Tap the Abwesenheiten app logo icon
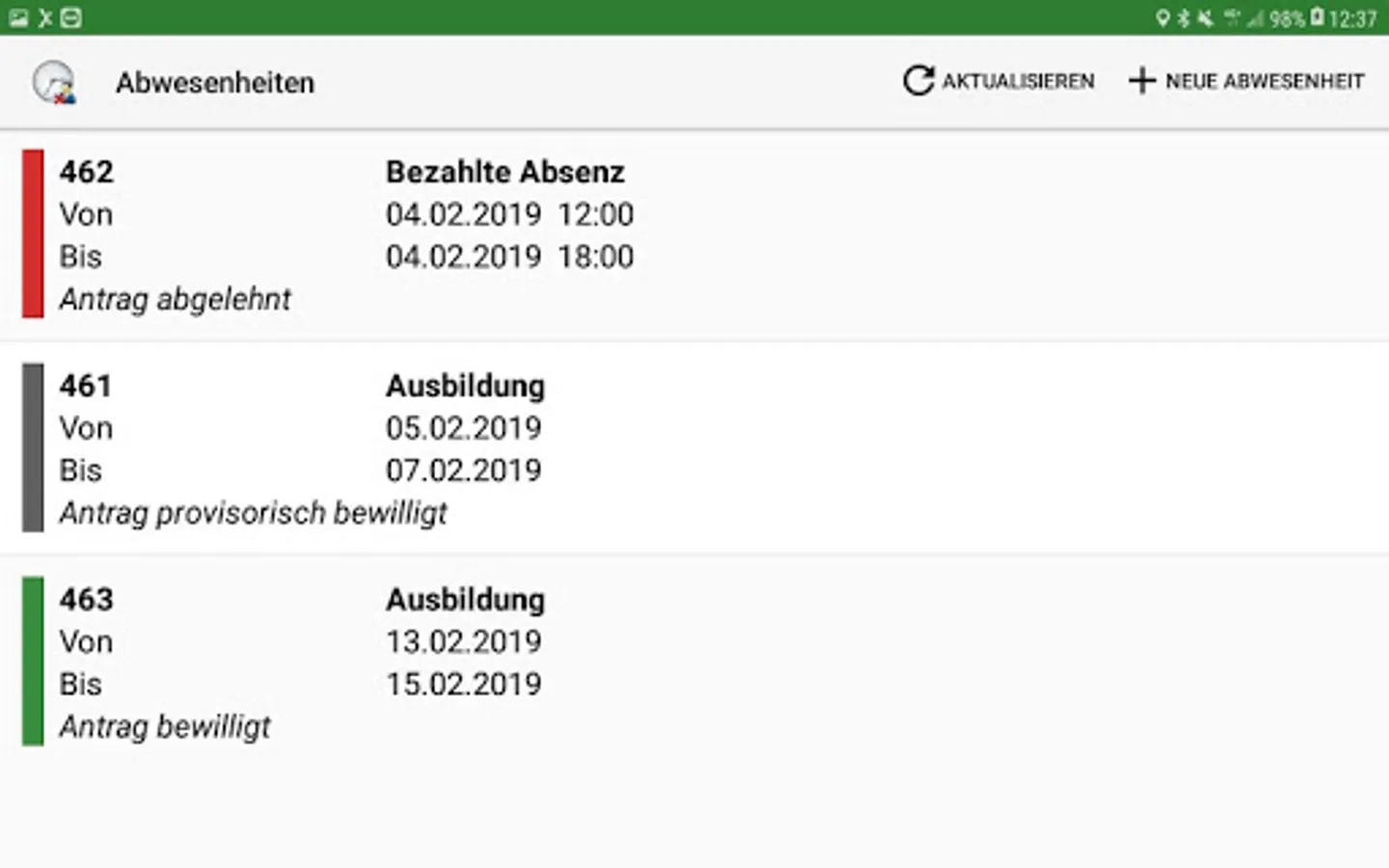This screenshot has height=868, width=1389. [54, 82]
